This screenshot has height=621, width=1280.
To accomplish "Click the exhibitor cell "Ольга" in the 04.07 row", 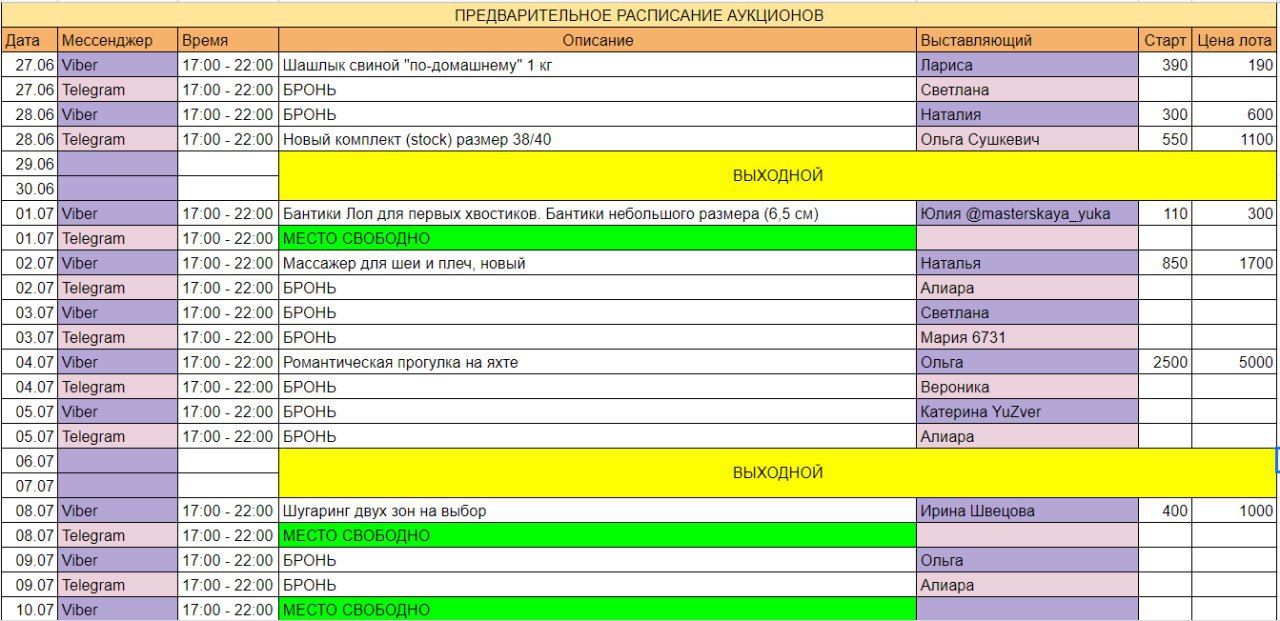I will (x=1028, y=362).
